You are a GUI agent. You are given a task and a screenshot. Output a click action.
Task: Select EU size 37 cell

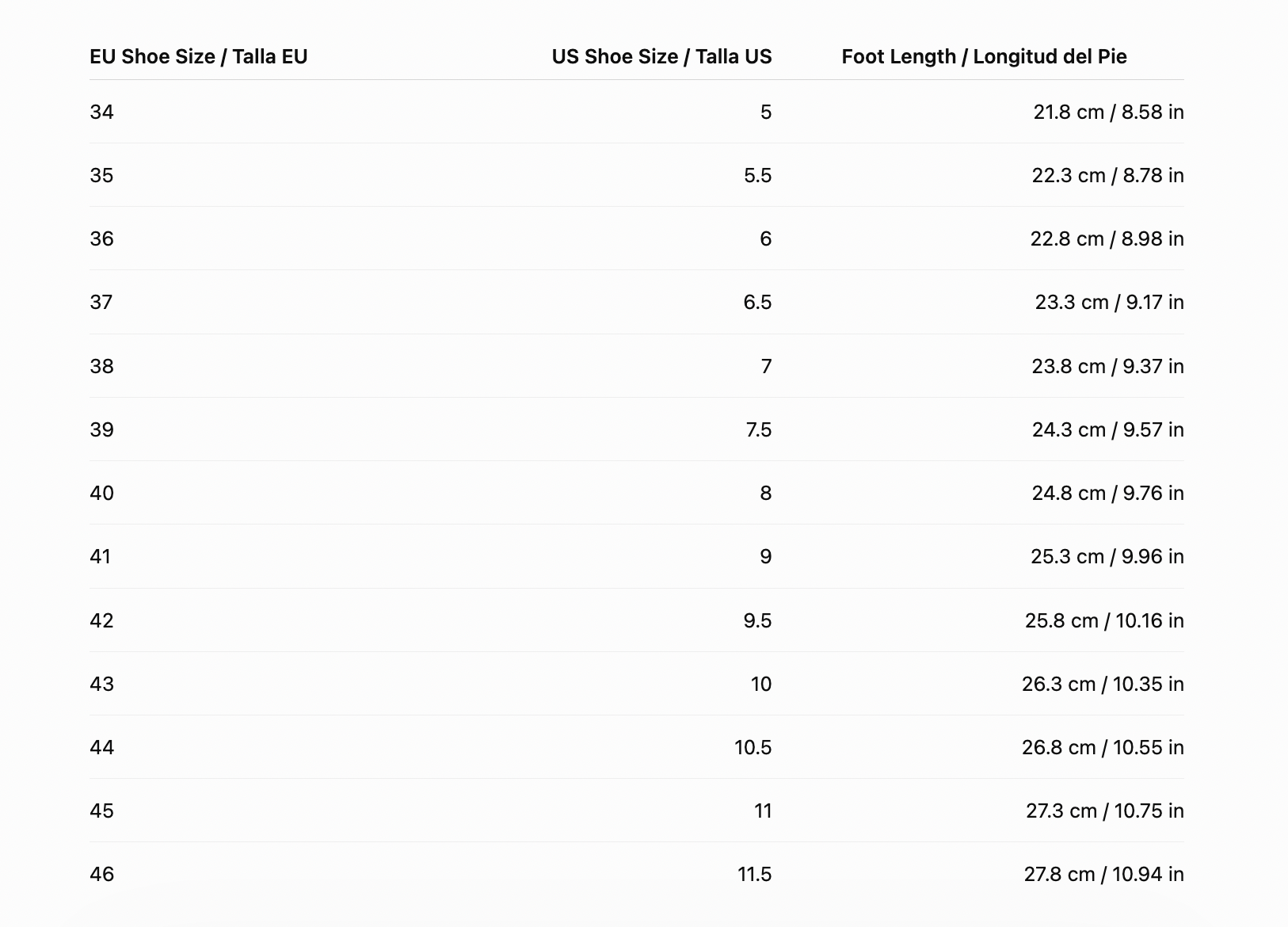101,302
